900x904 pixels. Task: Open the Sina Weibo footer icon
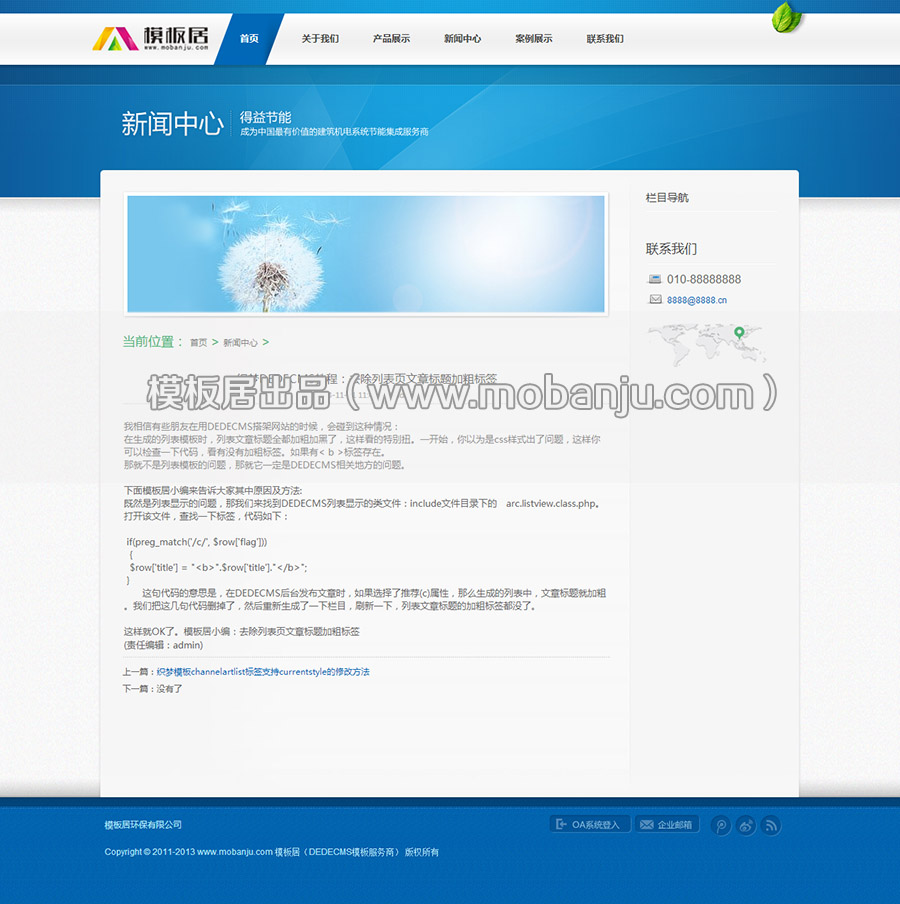coord(746,825)
